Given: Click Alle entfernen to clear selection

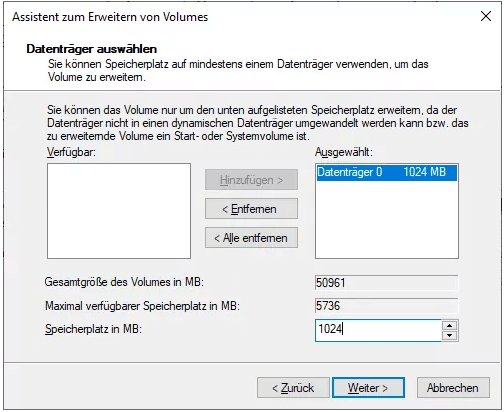Looking at the screenshot, I should point(251,238).
